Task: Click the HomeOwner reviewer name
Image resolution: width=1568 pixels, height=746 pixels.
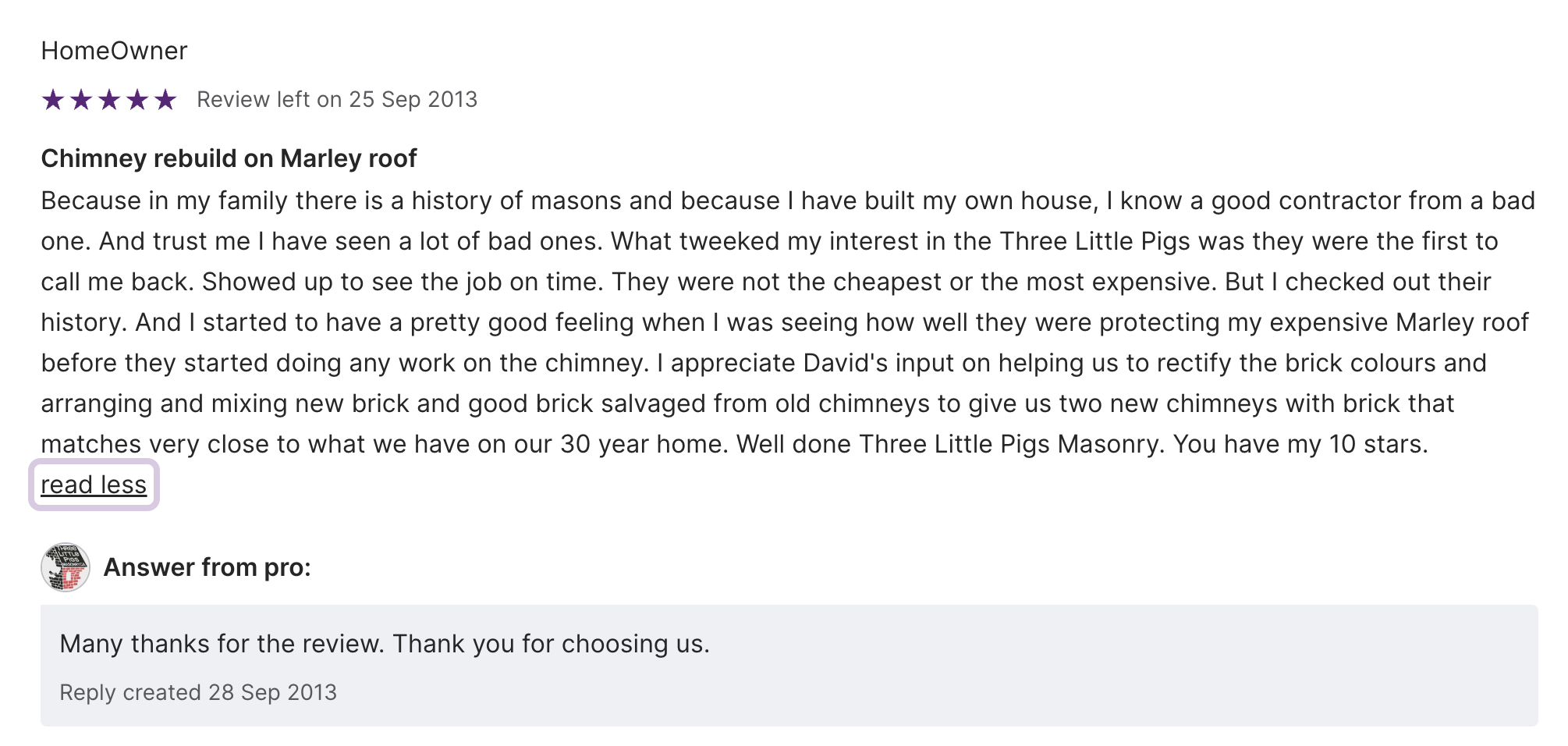Action: point(114,51)
